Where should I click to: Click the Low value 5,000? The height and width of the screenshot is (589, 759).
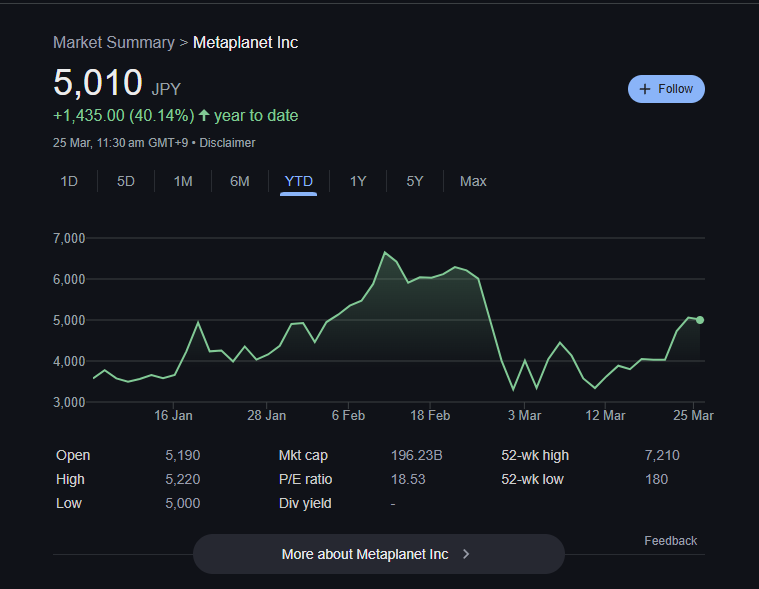(x=182, y=503)
